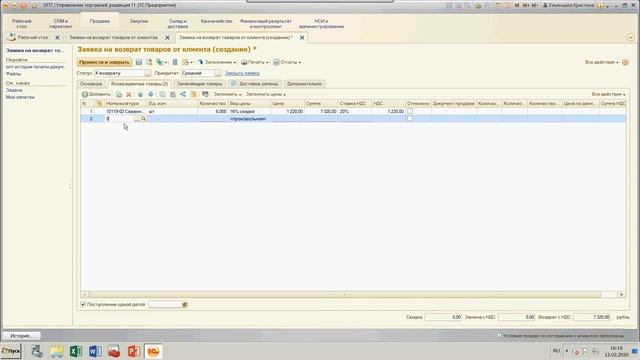Image resolution: width=640 pixels, height=360 pixels.
Task: Open Excel from the taskbar
Action: click(76, 351)
